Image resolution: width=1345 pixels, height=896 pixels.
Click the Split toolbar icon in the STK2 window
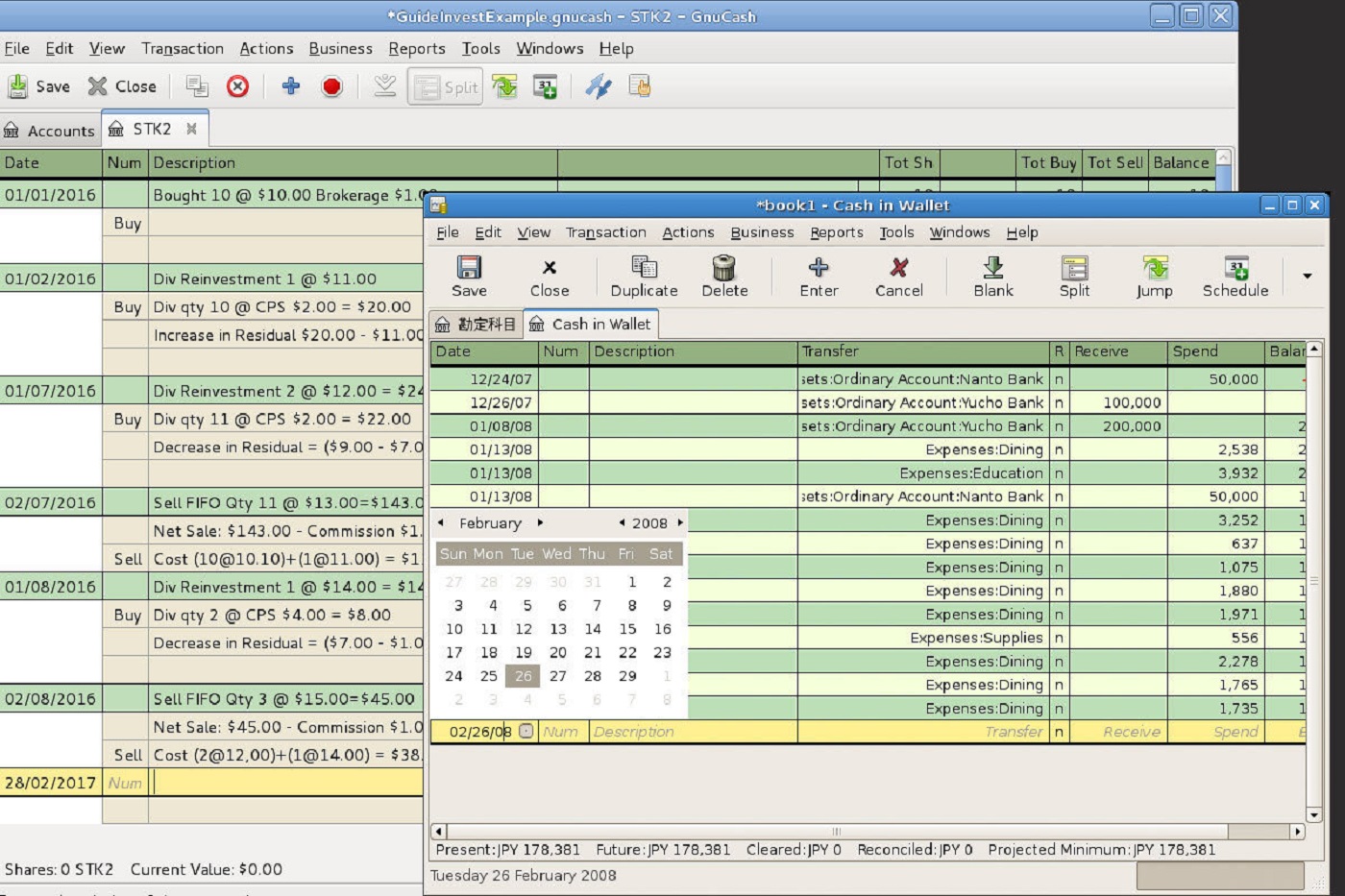pyautogui.click(x=445, y=86)
